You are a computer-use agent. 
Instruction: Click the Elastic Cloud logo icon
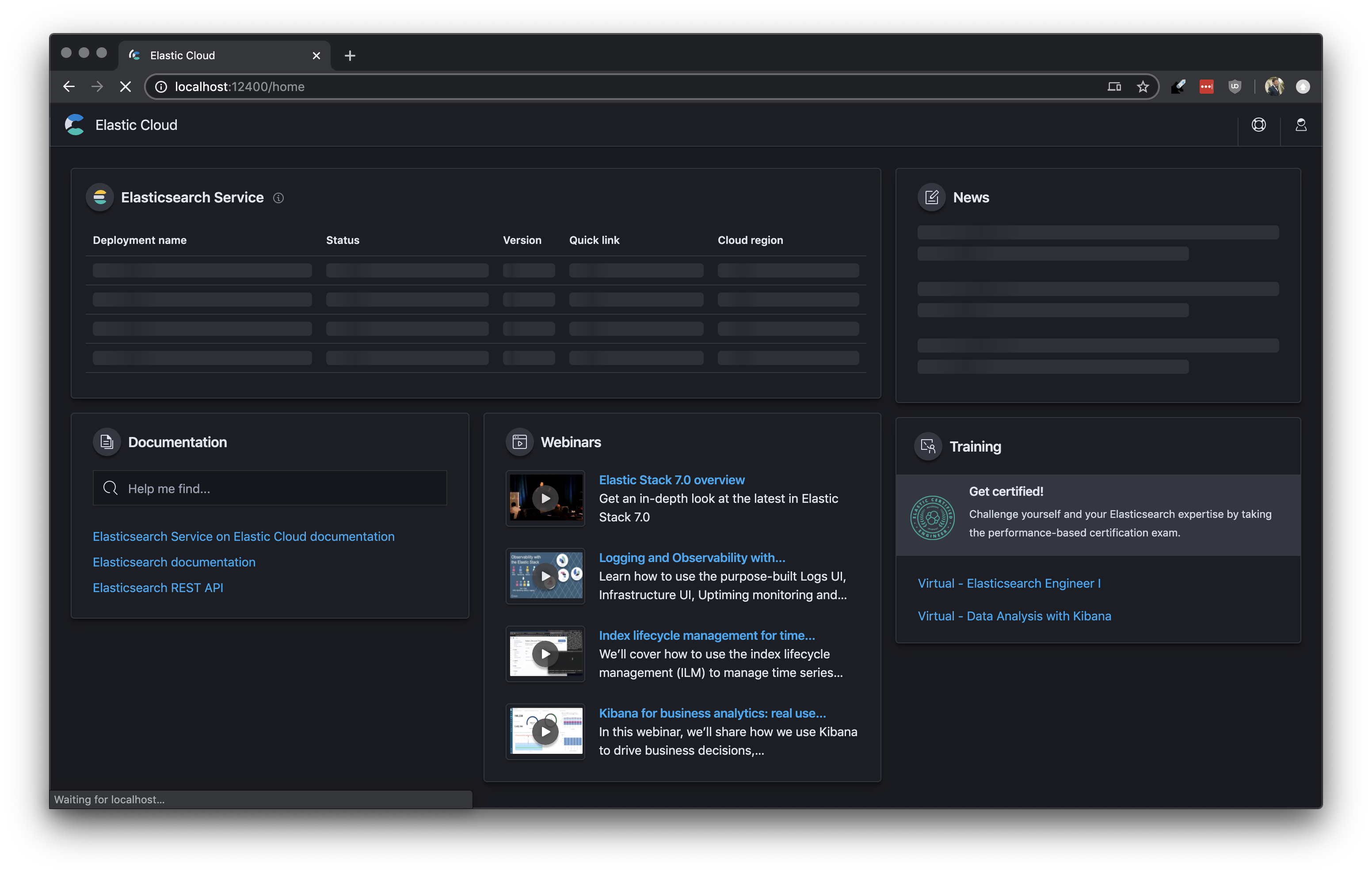click(75, 125)
